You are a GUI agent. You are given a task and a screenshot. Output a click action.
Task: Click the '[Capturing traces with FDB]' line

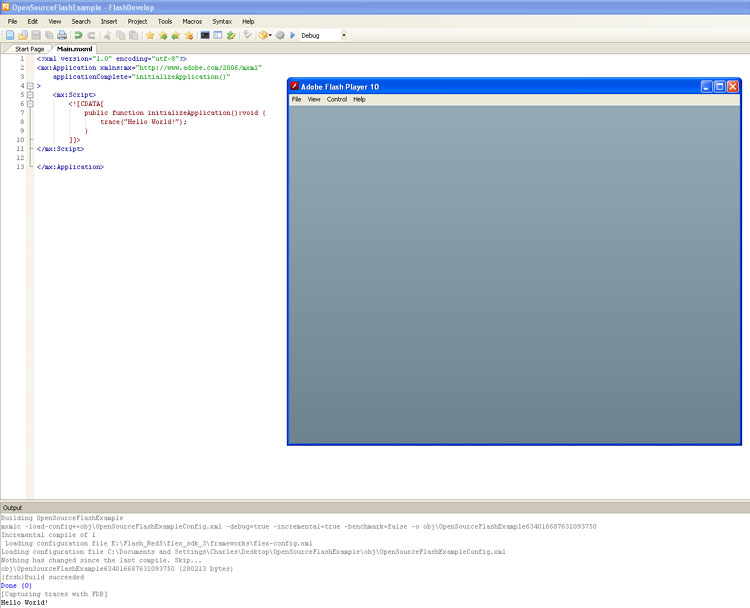(x=54, y=594)
